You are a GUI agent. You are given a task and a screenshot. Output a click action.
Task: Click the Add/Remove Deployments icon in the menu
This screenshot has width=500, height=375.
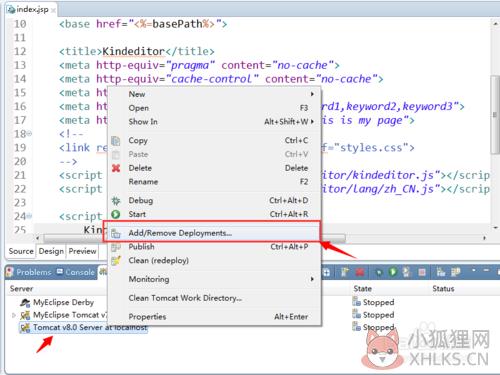[x=116, y=233]
